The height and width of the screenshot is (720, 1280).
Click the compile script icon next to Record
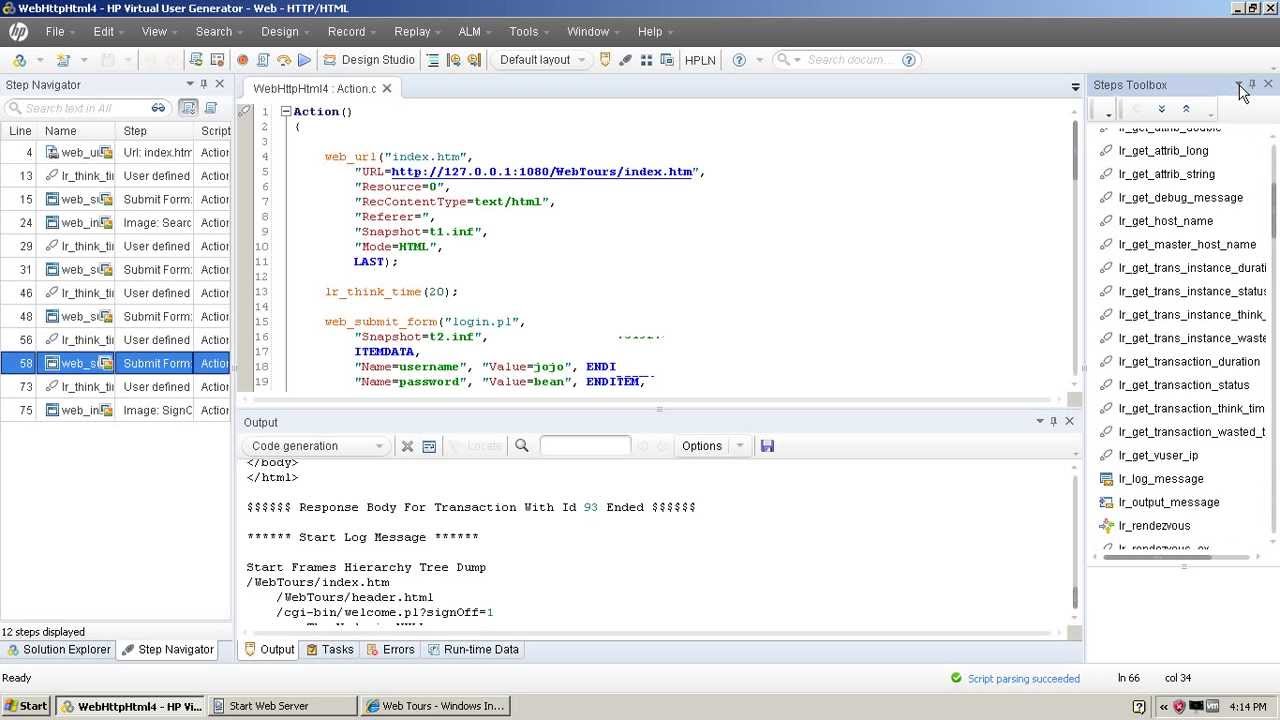263,60
